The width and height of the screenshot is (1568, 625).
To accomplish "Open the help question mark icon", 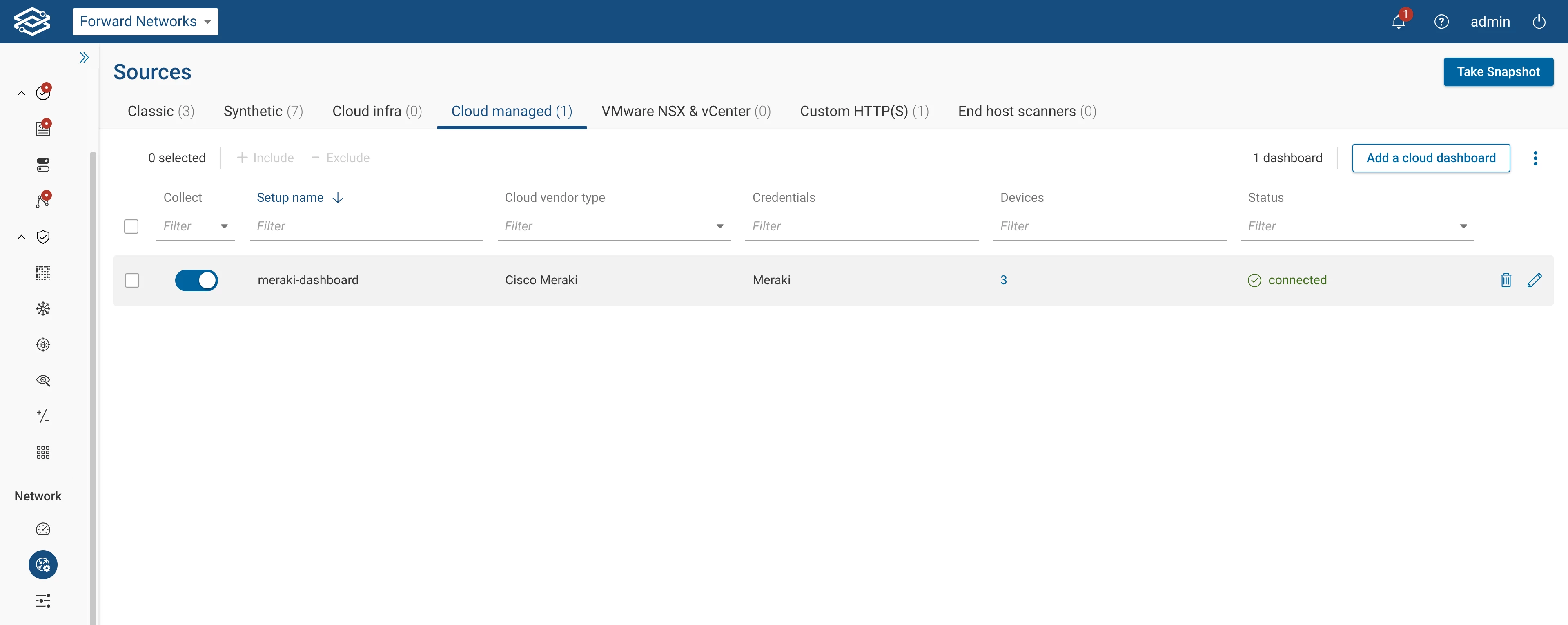I will tap(1441, 22).
